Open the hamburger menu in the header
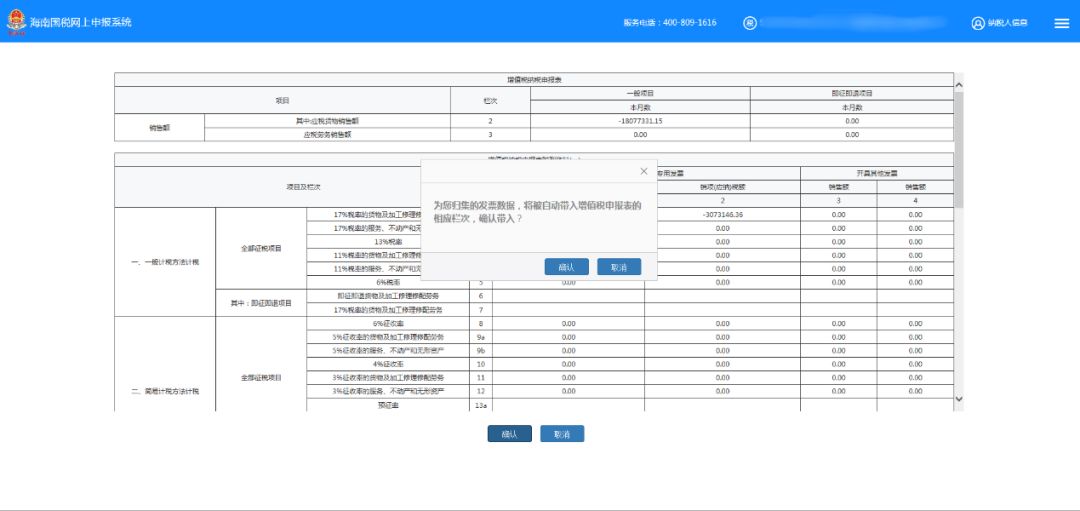Image resolution: width=1080 pixels, height=511 pixels. [x=1061, y=23]
